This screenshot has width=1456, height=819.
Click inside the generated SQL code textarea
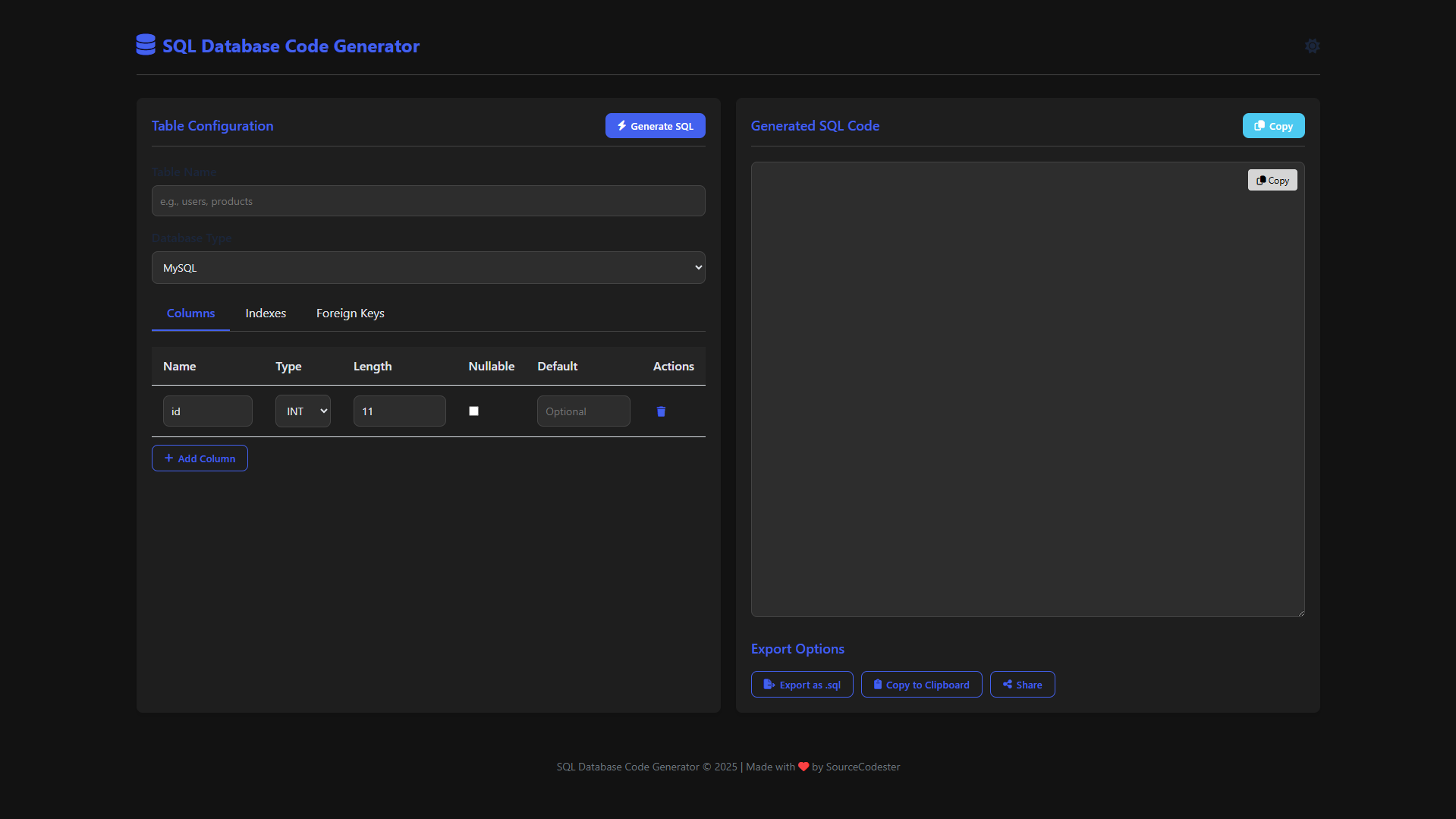(1027, 389)
